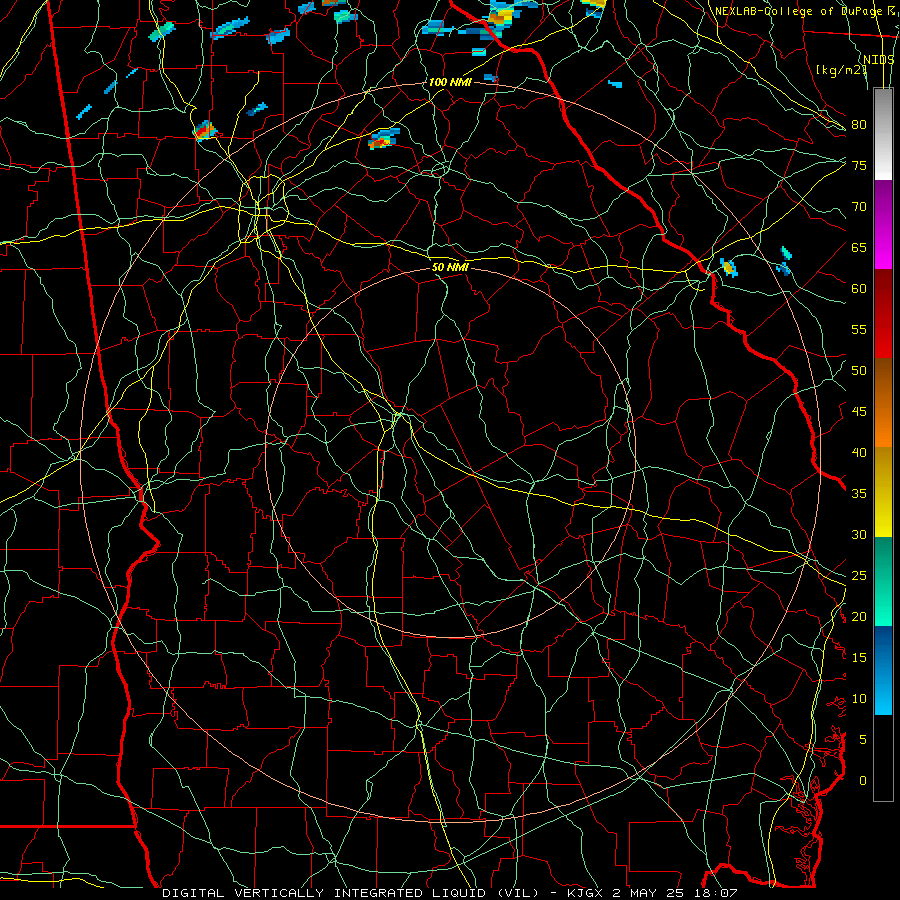Click the 45 value on the legend
Screen dimensions: 900x900
[x=859, y=412]
